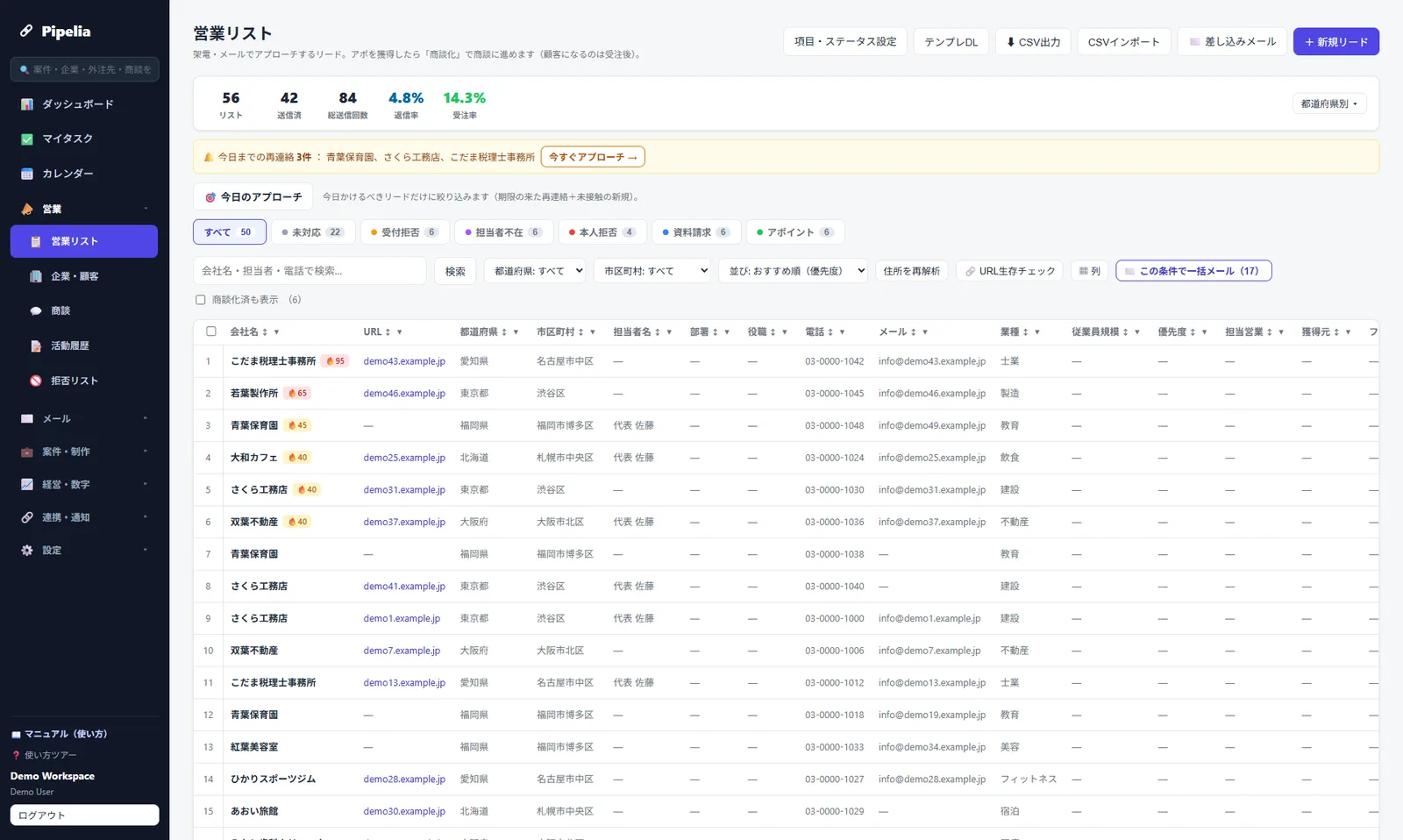Click the 差し込みメール button
This screenshot has width=1403, height=840.
click(1232, 41)
